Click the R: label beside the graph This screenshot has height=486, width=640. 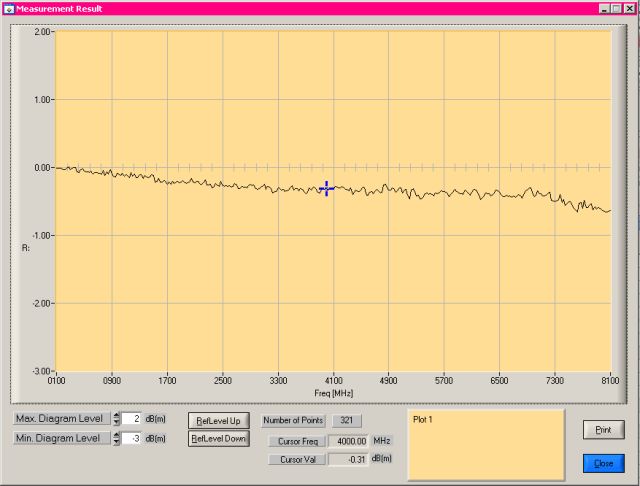[26, 248]
